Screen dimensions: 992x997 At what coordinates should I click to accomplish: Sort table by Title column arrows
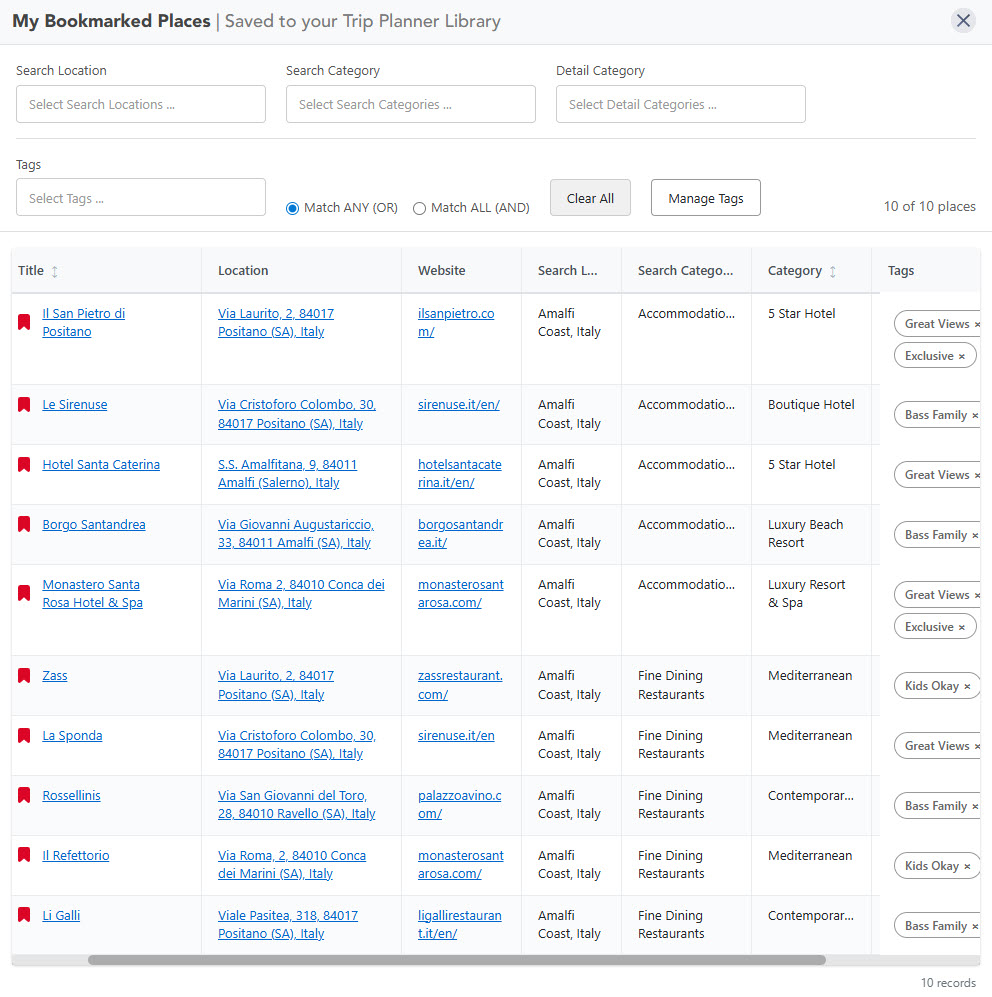55,271
